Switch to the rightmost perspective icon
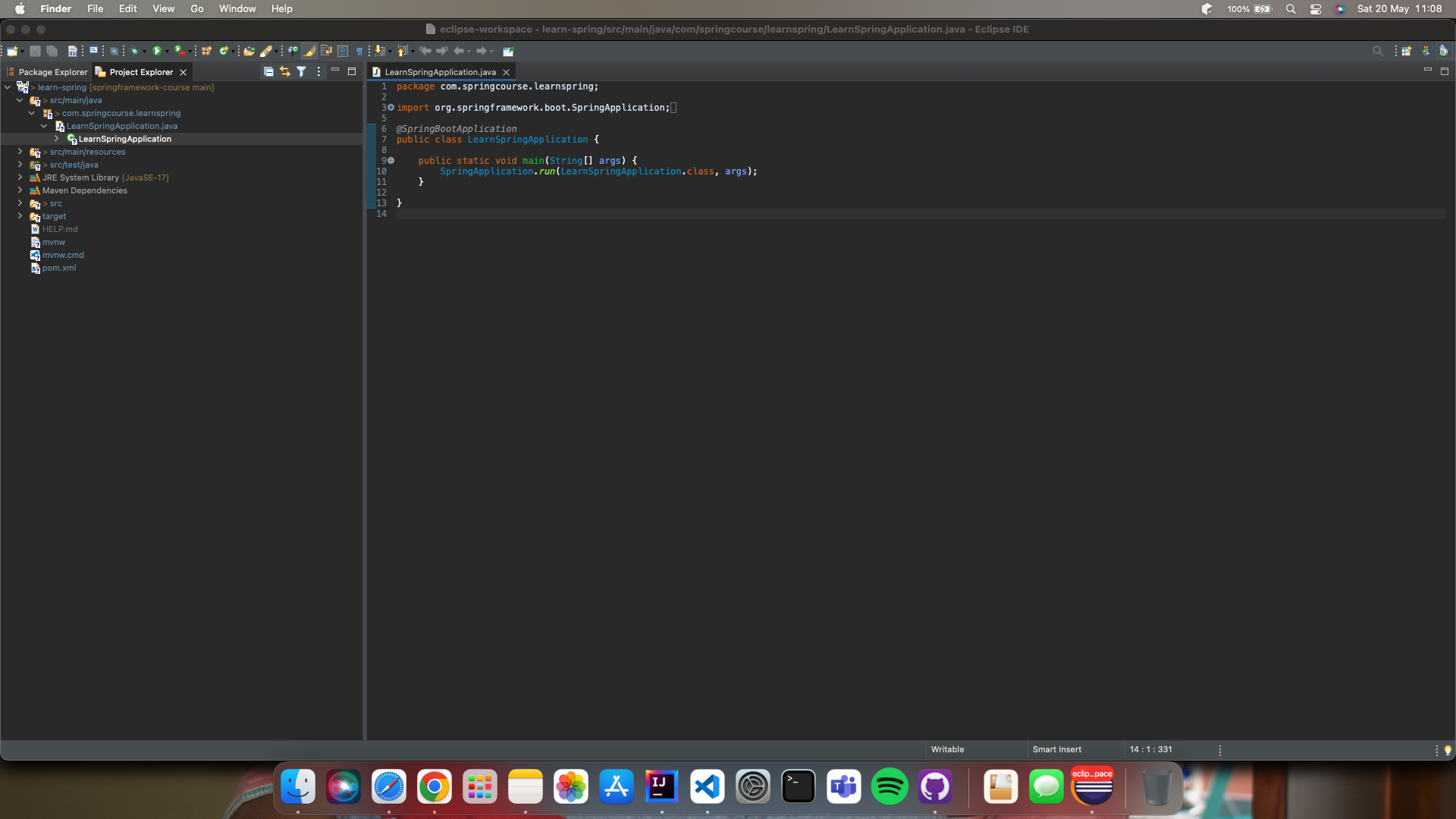 (1444, 51)
